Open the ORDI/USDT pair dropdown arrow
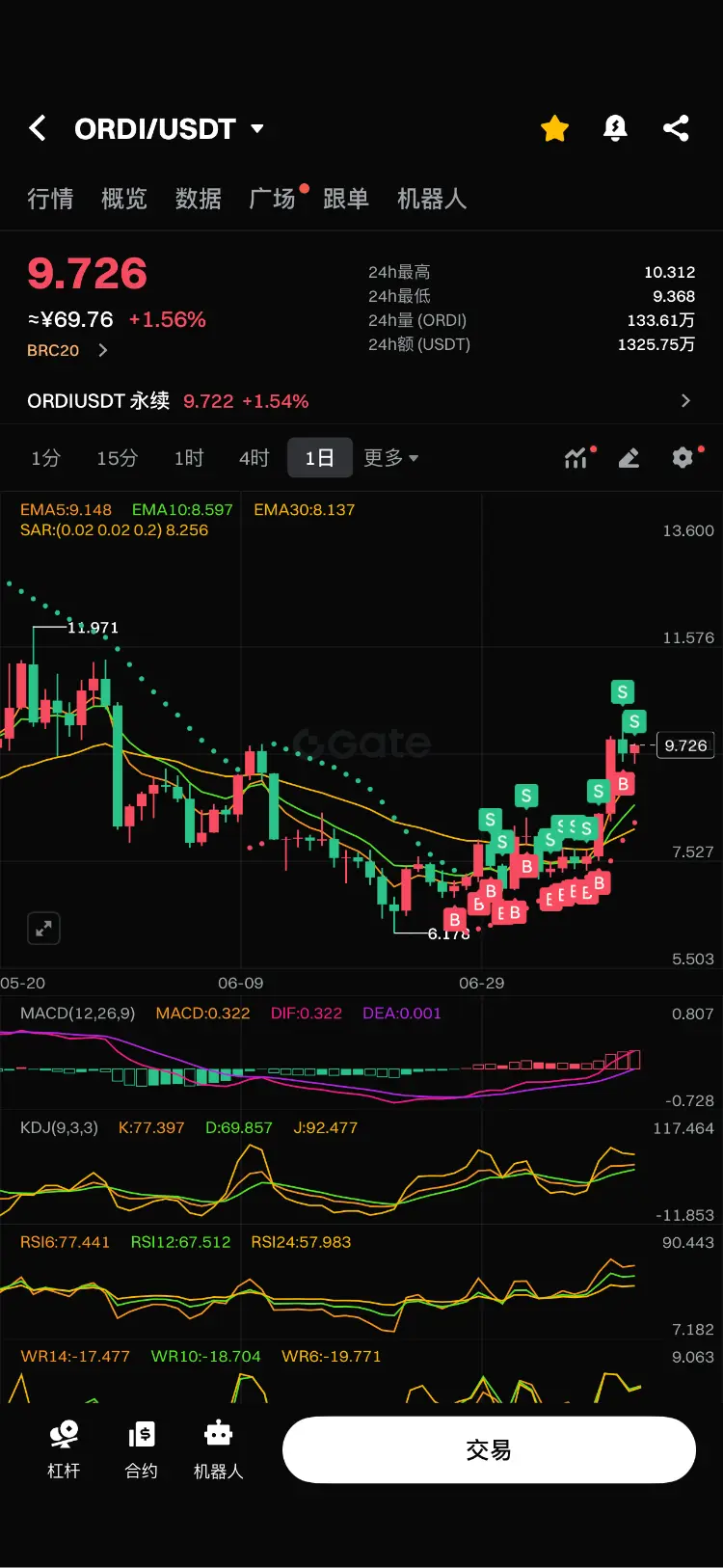Screen dimensions: 723x1568 tap(256, 128)
